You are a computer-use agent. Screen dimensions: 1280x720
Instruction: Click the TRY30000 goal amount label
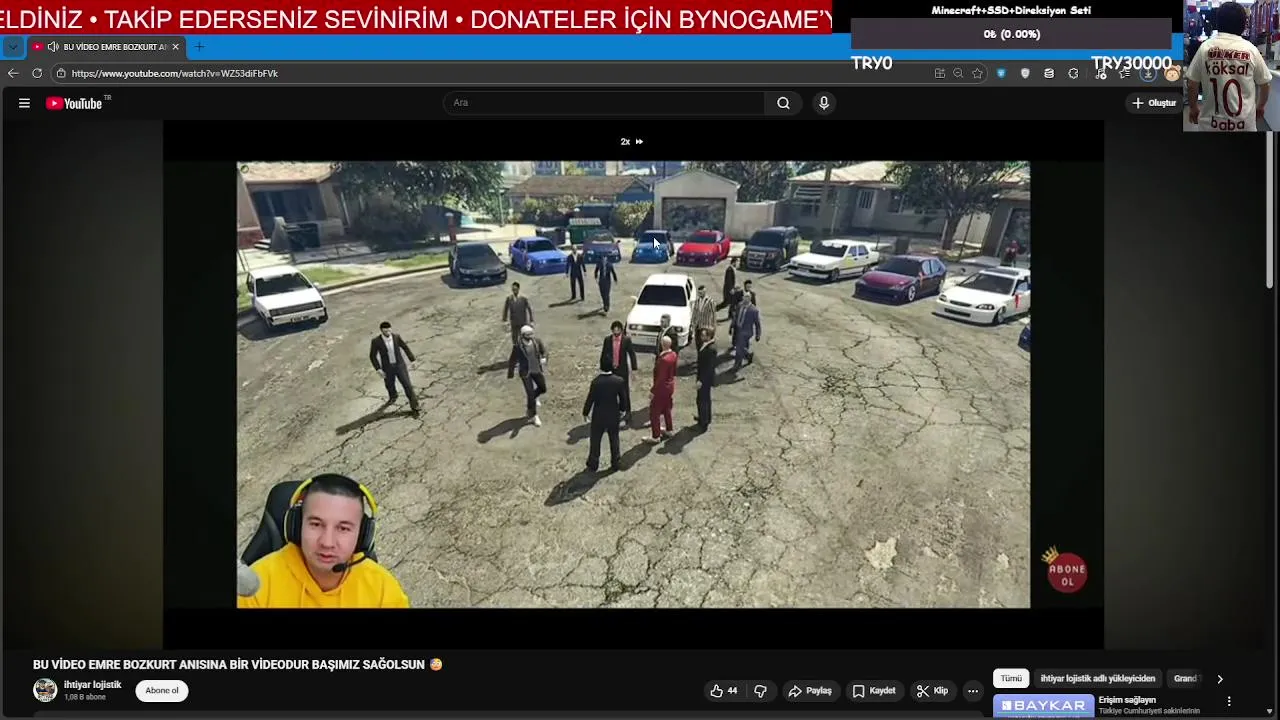click(x=1131, y=63)
